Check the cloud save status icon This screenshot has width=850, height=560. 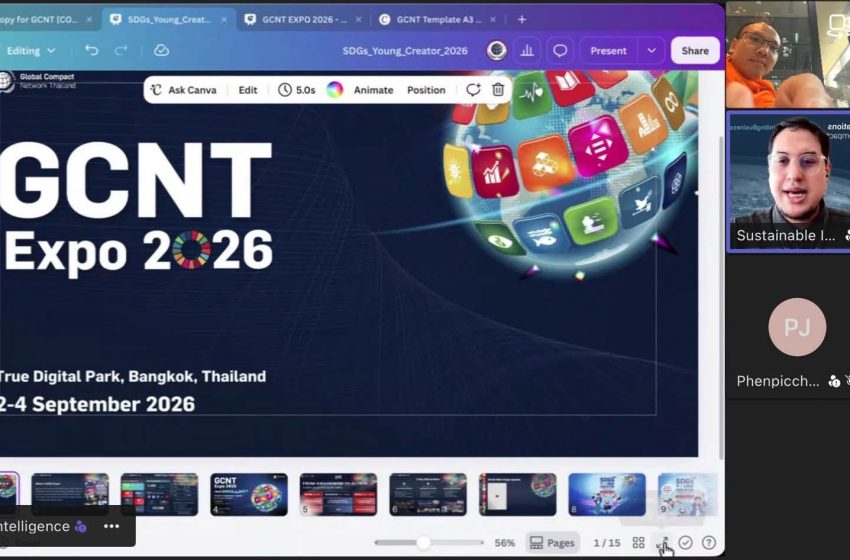click(x=161, y=50)
